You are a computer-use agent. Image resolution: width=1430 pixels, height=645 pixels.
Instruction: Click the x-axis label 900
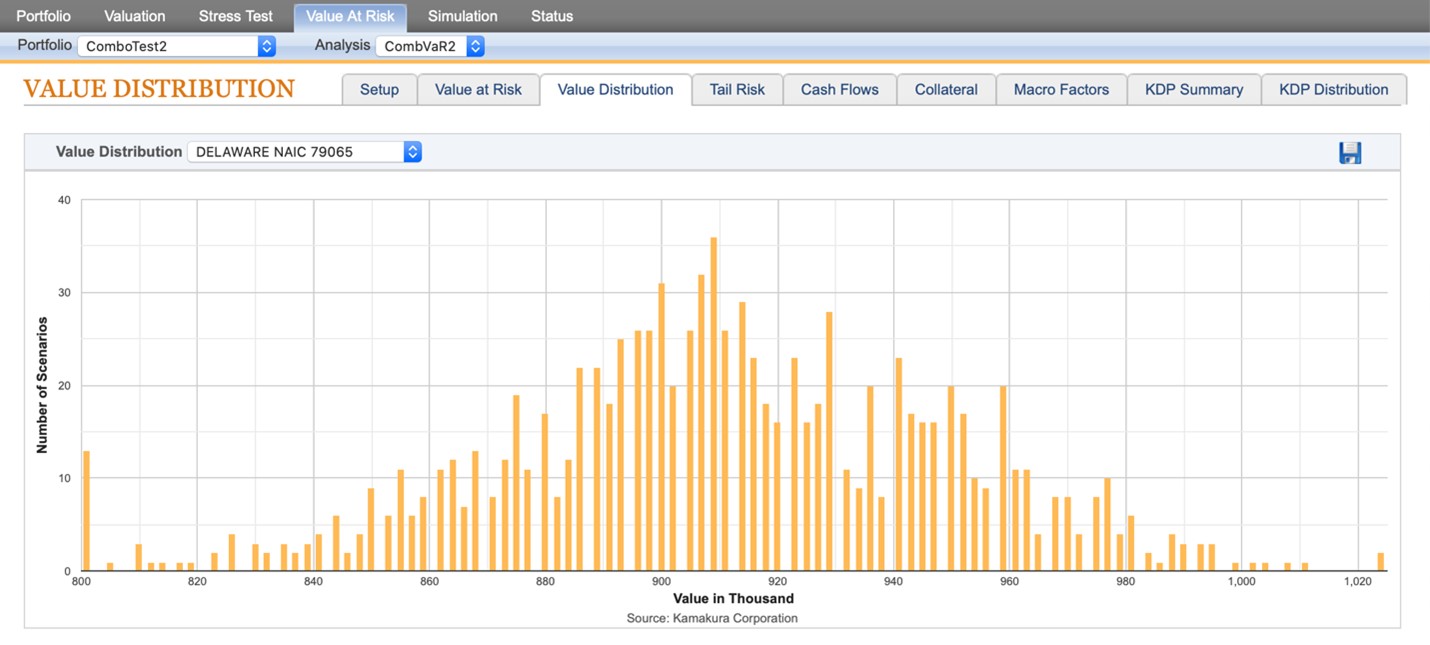[x=661, y=582]
